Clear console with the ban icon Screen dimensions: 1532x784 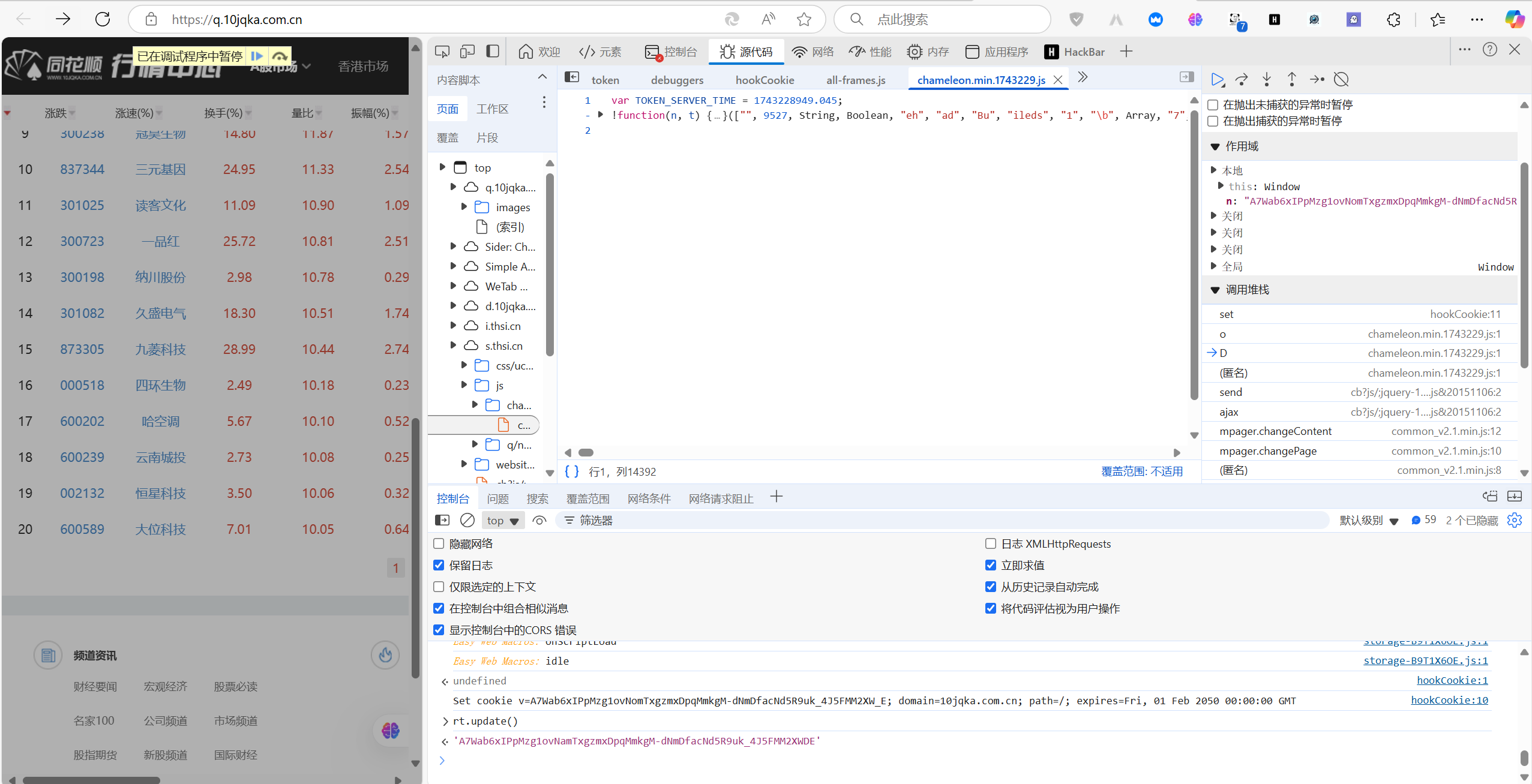point(467,520)
